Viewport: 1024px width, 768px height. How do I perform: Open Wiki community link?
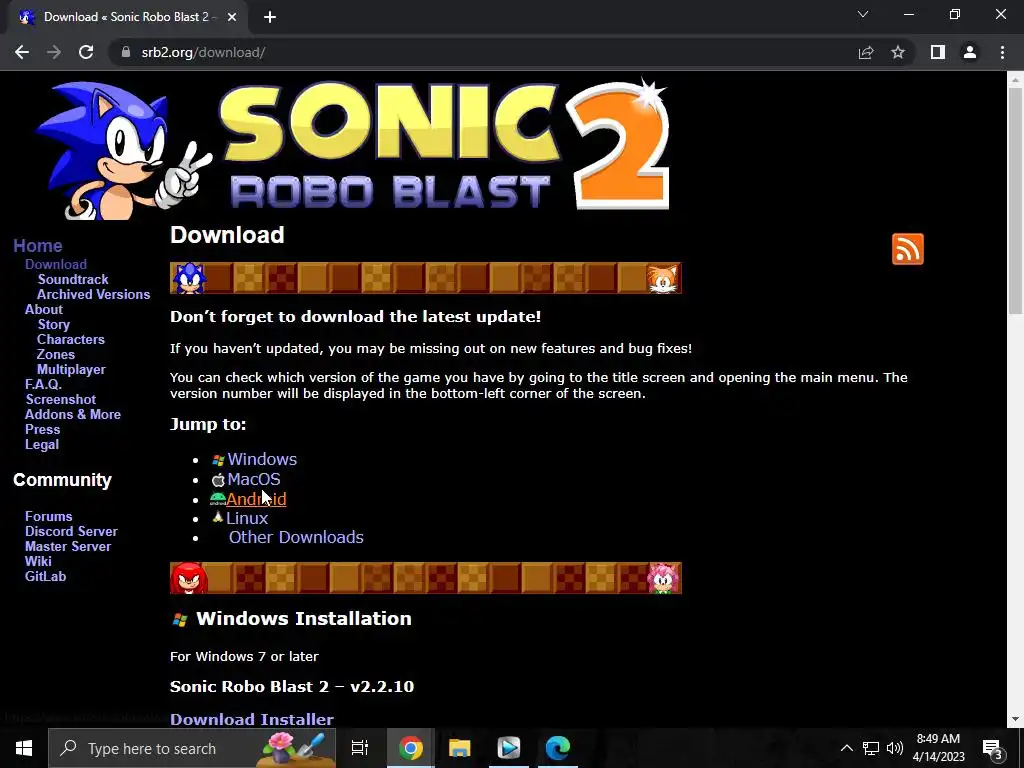38,561
